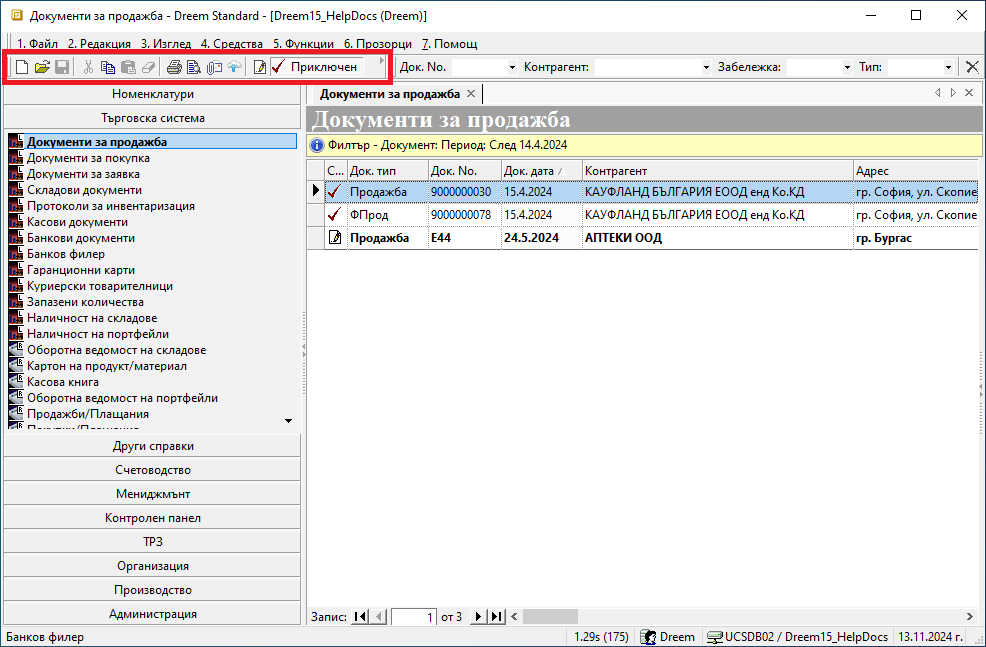The image size is (986, 647).
Task: Click the Open folder toolbar icon
Action: [x=42, y=67]
